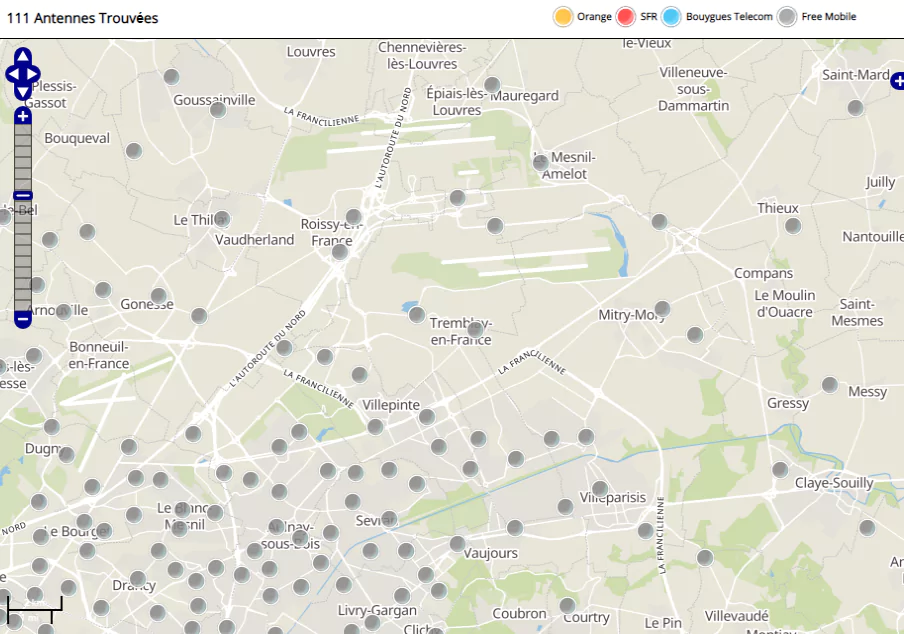Click the Free Mobile grey legend swatch
The height and width of the screenshot is (634, 904).
[x=787, y=17]
